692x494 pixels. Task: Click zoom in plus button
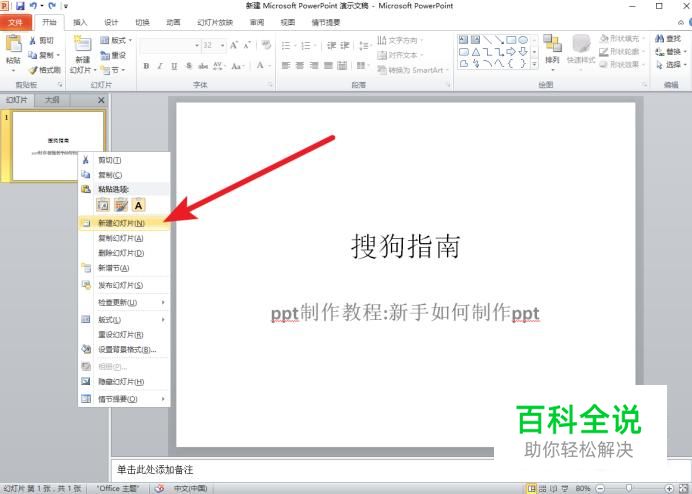pyautogui.click(x=669, y=488)
